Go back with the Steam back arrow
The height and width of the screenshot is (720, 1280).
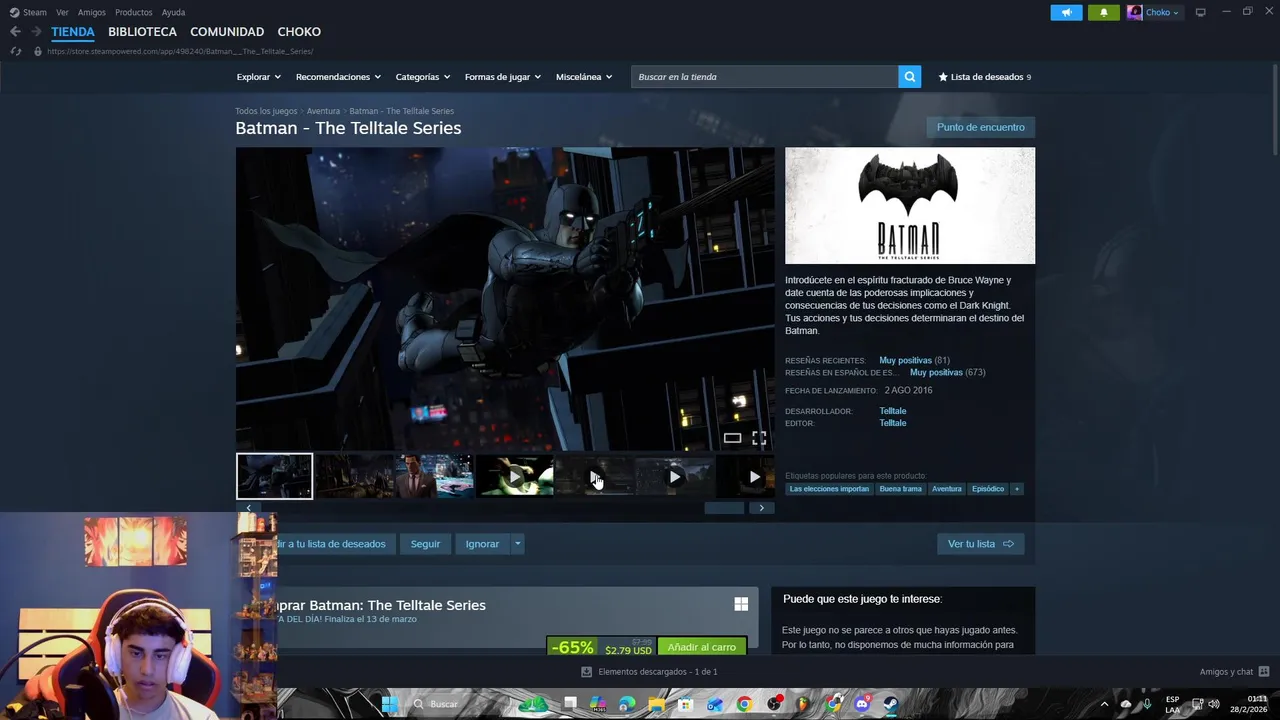tap(15, 32)
